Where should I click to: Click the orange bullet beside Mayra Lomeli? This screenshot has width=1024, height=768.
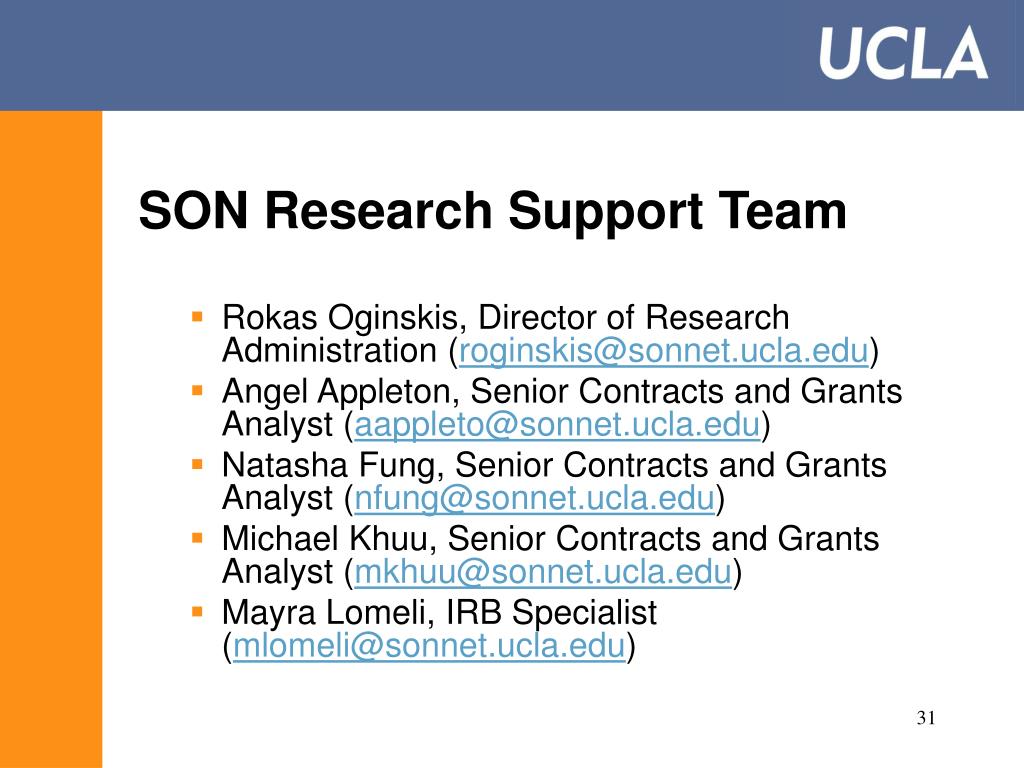point(197,613)
